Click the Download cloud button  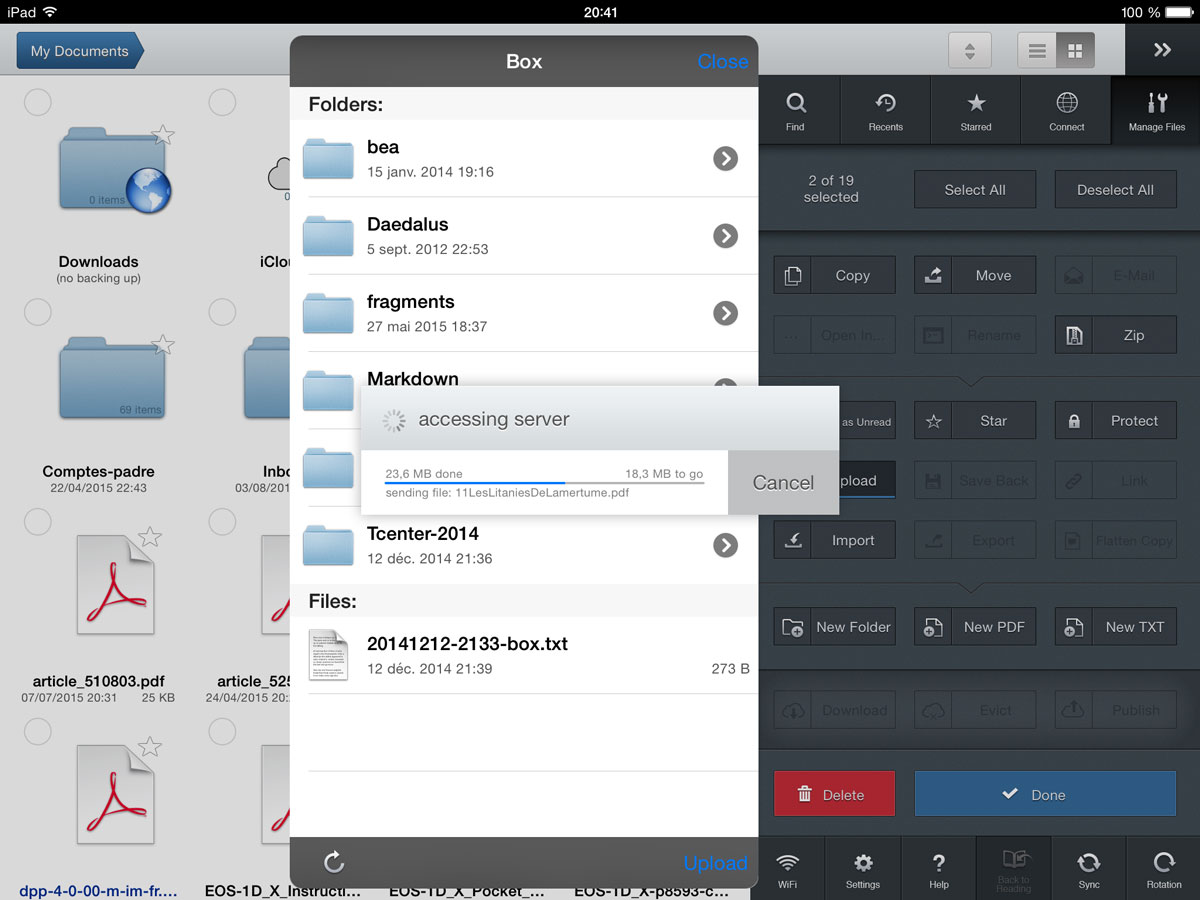pos(834,710)
